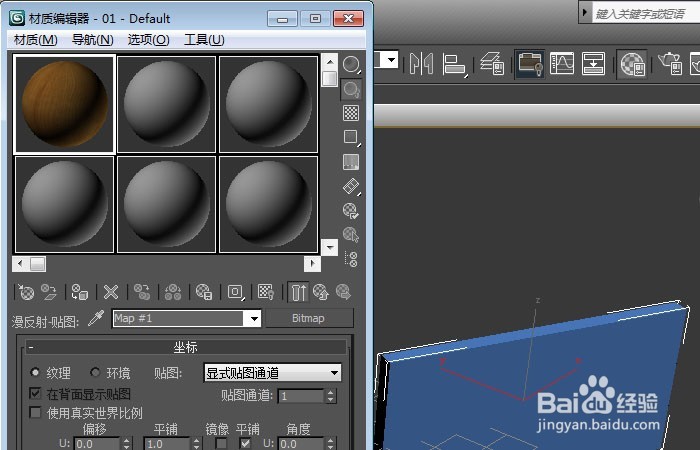
Task: Uncheck the 平铺 U checkbox
Action: 245,443
